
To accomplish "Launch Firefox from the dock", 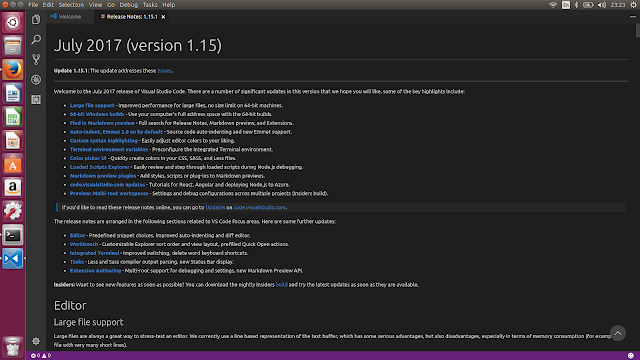I will [x=13, y=69].
